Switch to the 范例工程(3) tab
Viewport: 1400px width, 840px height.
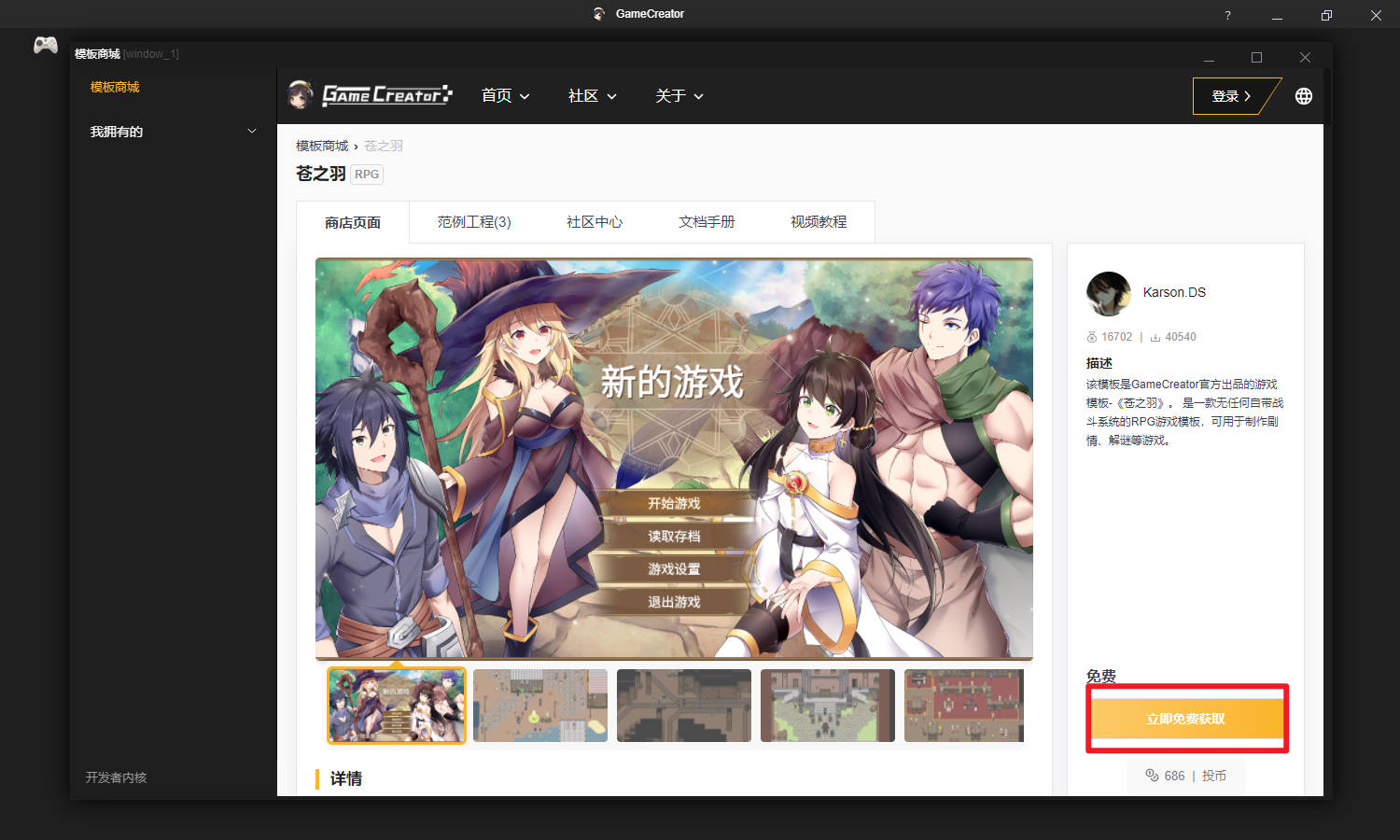[x=474, y=222]
